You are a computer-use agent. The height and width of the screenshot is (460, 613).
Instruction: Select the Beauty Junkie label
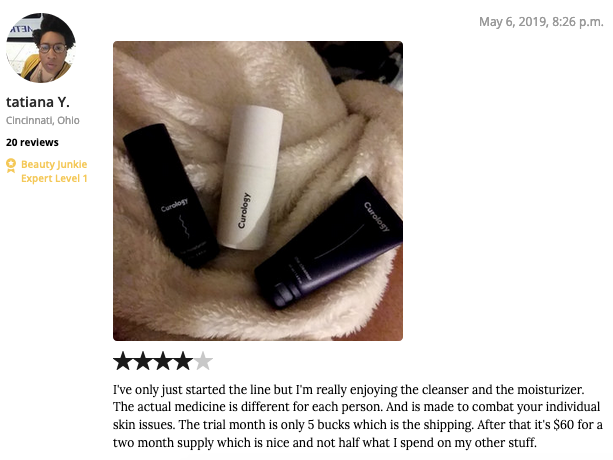(54, 164)
